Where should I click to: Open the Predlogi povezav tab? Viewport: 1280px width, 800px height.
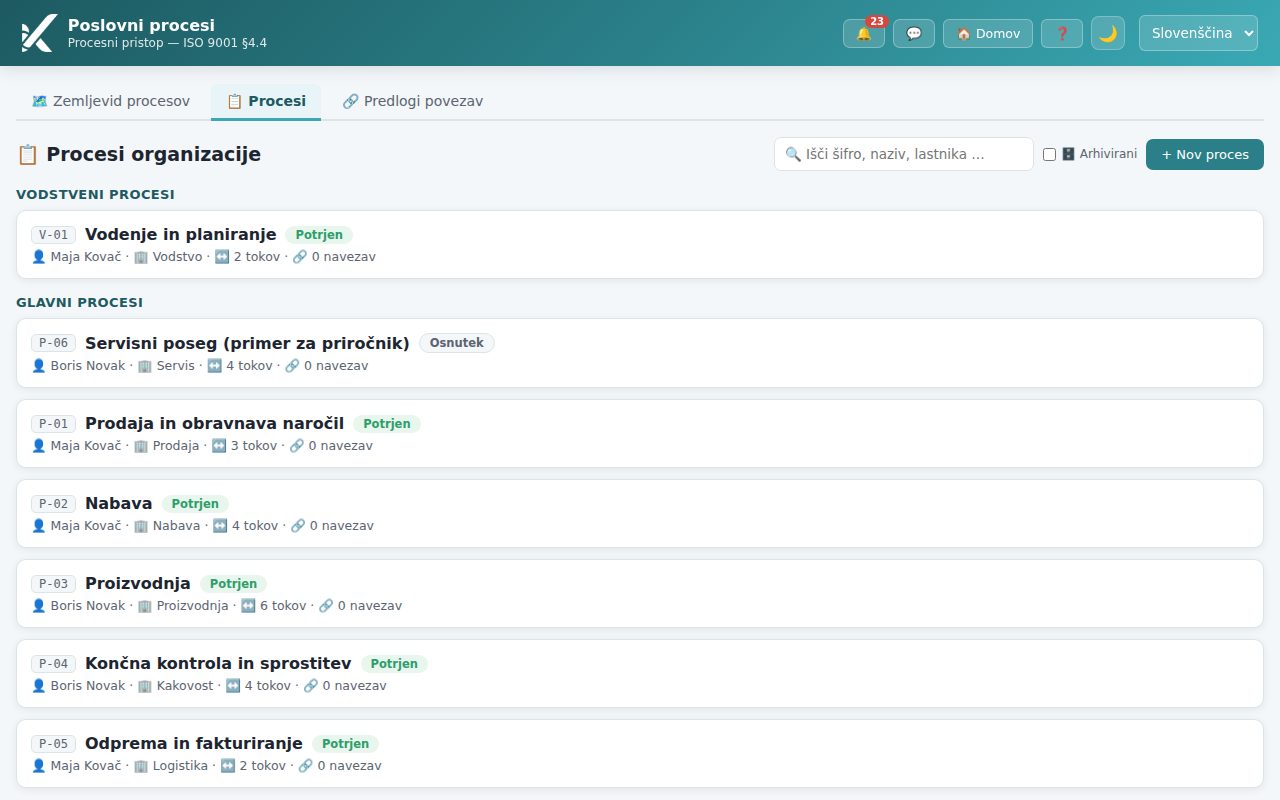413,101
